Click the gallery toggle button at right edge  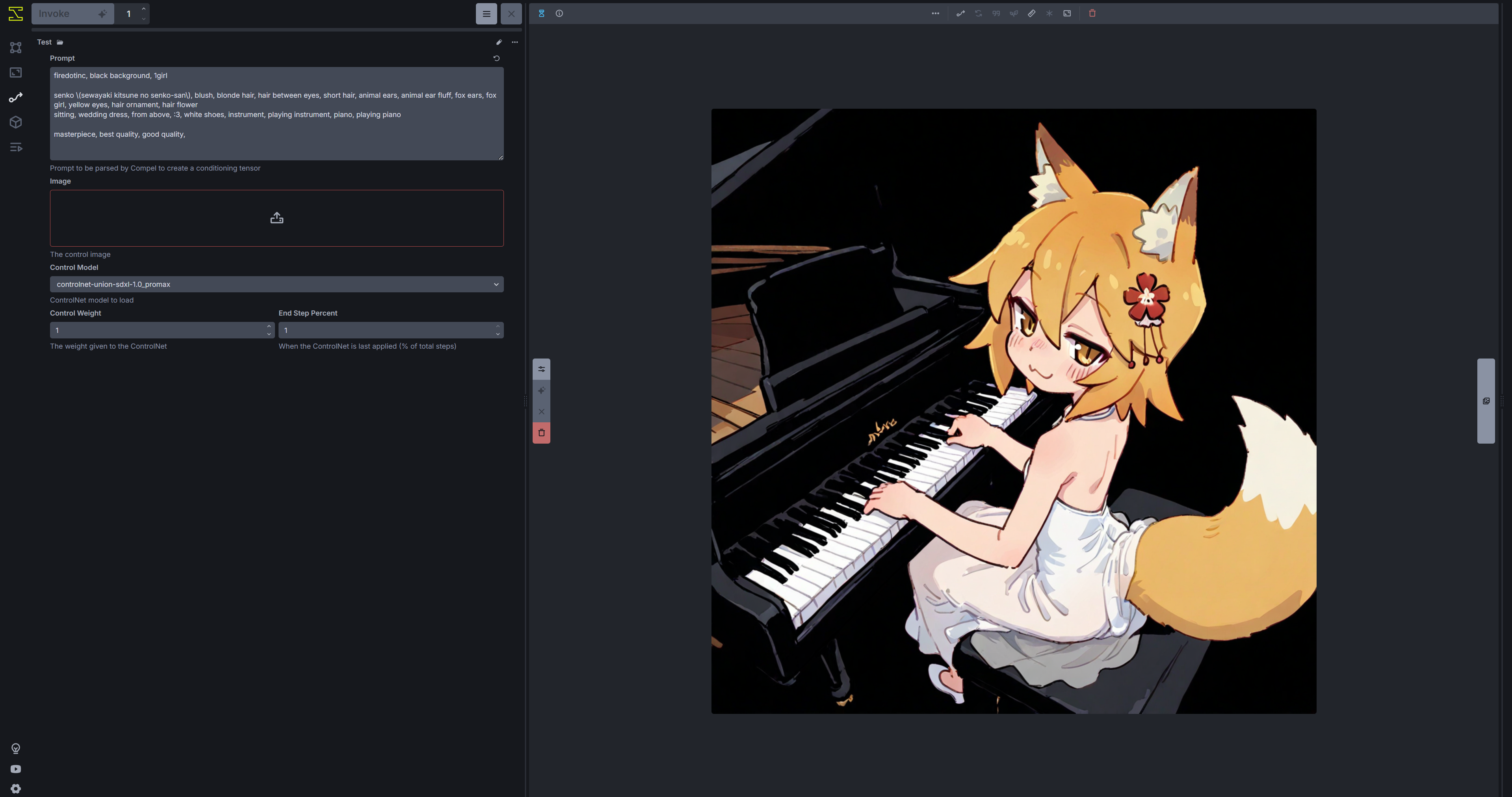tap(1486, 401)
